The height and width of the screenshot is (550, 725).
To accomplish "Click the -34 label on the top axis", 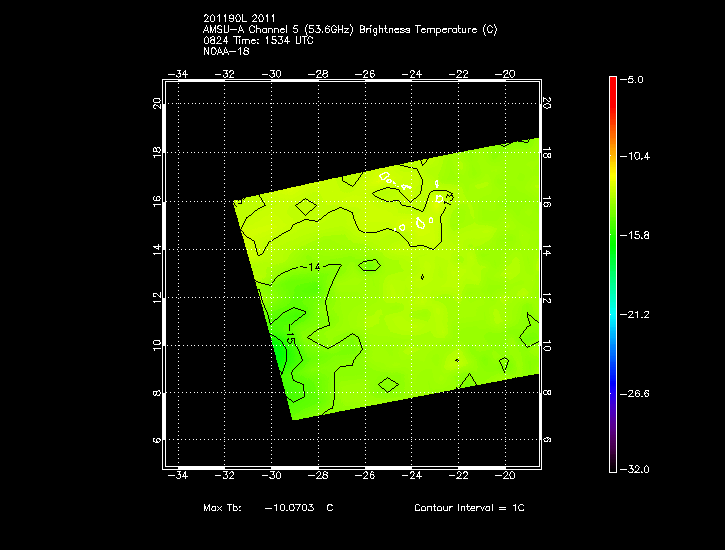I will click(x=178, y=74).
